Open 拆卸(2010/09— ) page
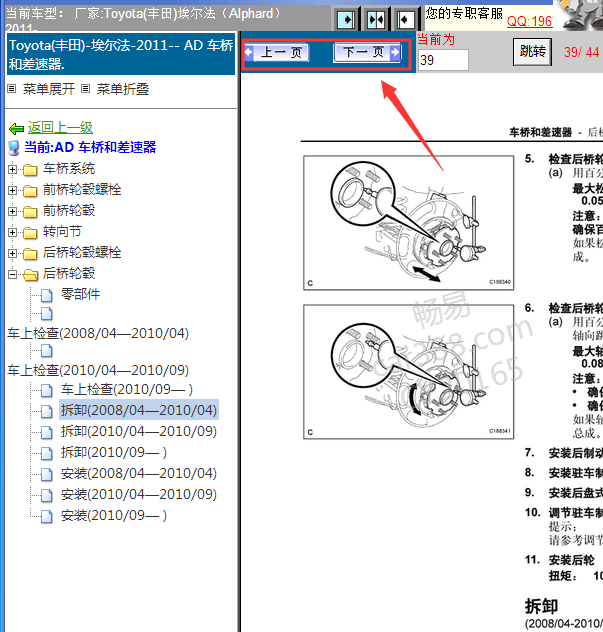The height and width of the screenshot is (632, 603). pos(114,452)
